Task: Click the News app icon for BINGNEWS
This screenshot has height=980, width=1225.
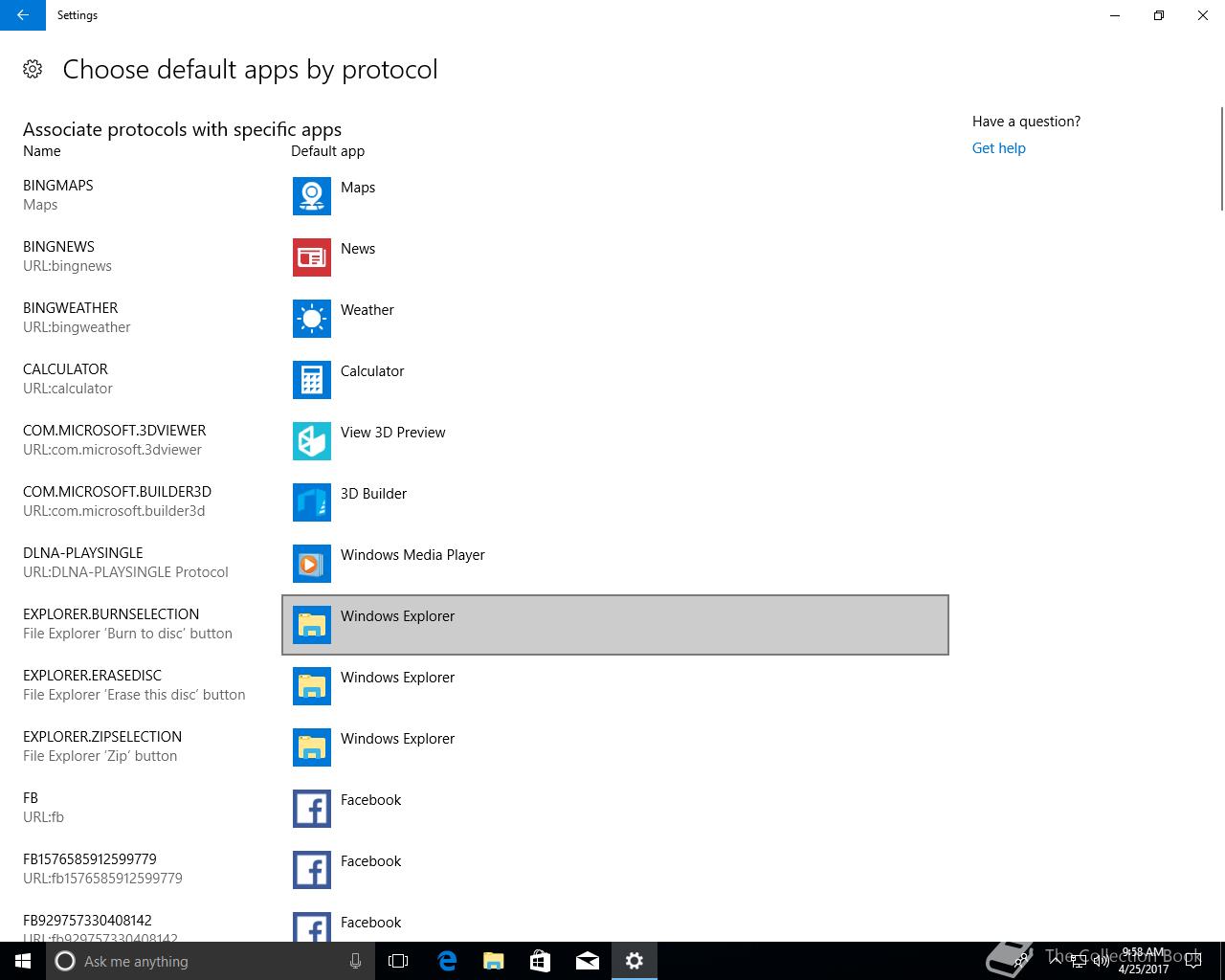Action: coord(312,257)
